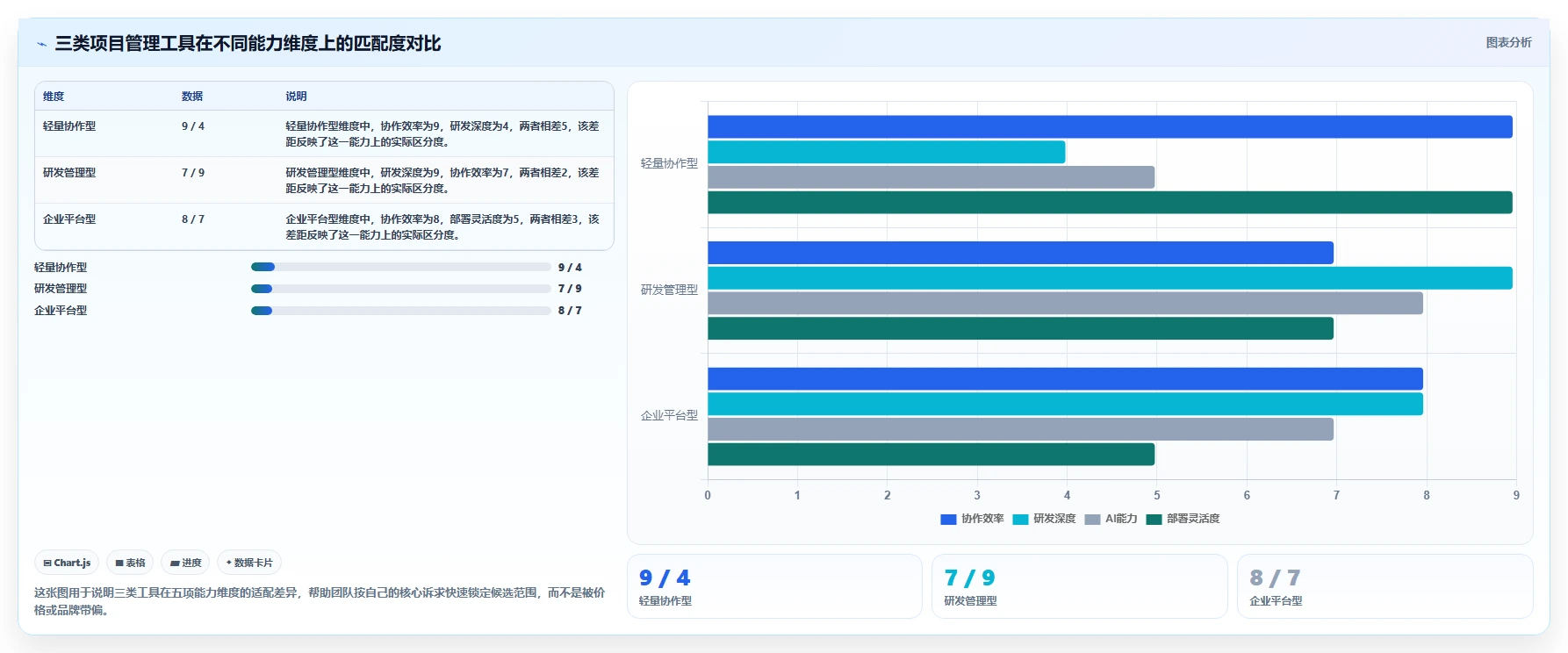Viewport: 1568px width, 653px height.
Task: Click the 轻量协作型 y-axis label
Action: [x=669, y=164]
